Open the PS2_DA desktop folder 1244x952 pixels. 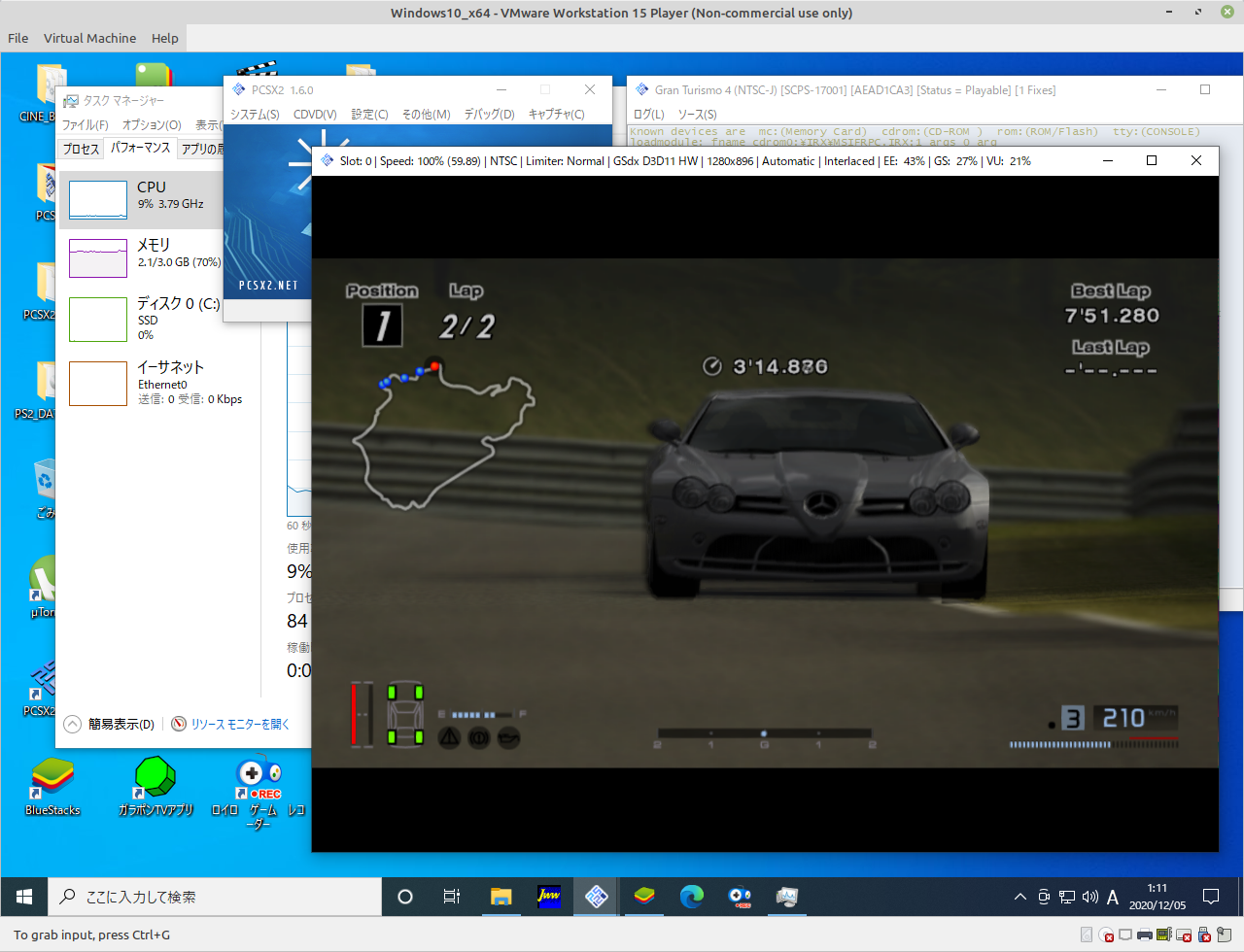tap(37, 391)
